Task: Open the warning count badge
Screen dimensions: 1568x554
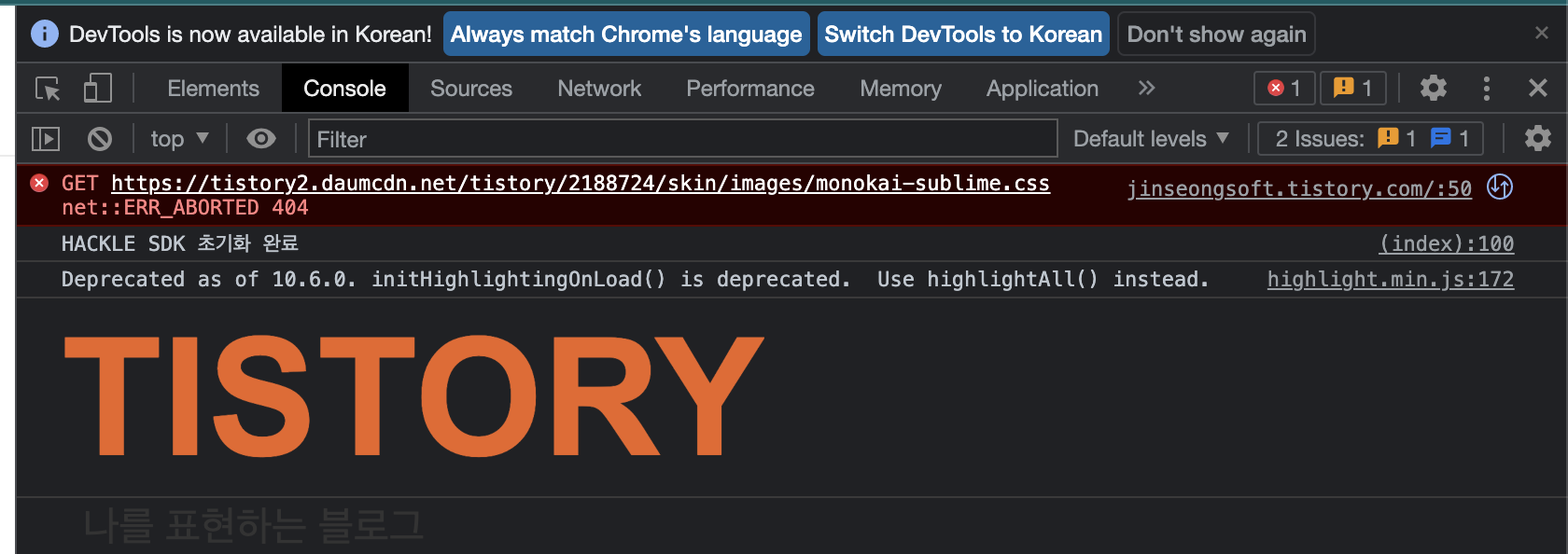Action: tap(1353, 89)
